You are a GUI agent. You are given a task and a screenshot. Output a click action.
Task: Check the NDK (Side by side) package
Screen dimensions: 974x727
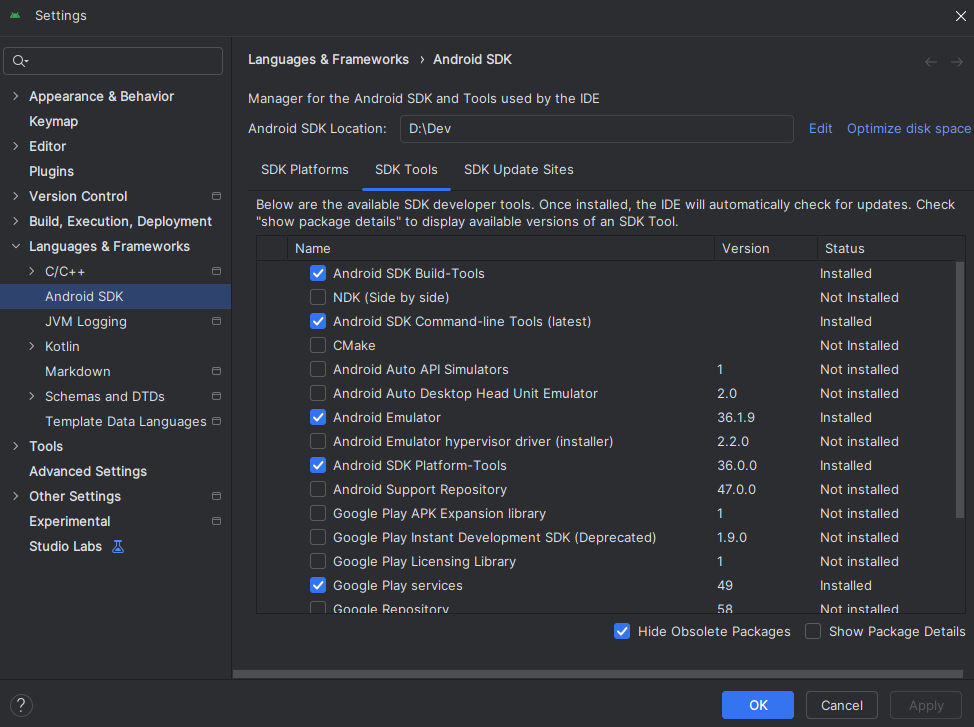pos(318,297)
